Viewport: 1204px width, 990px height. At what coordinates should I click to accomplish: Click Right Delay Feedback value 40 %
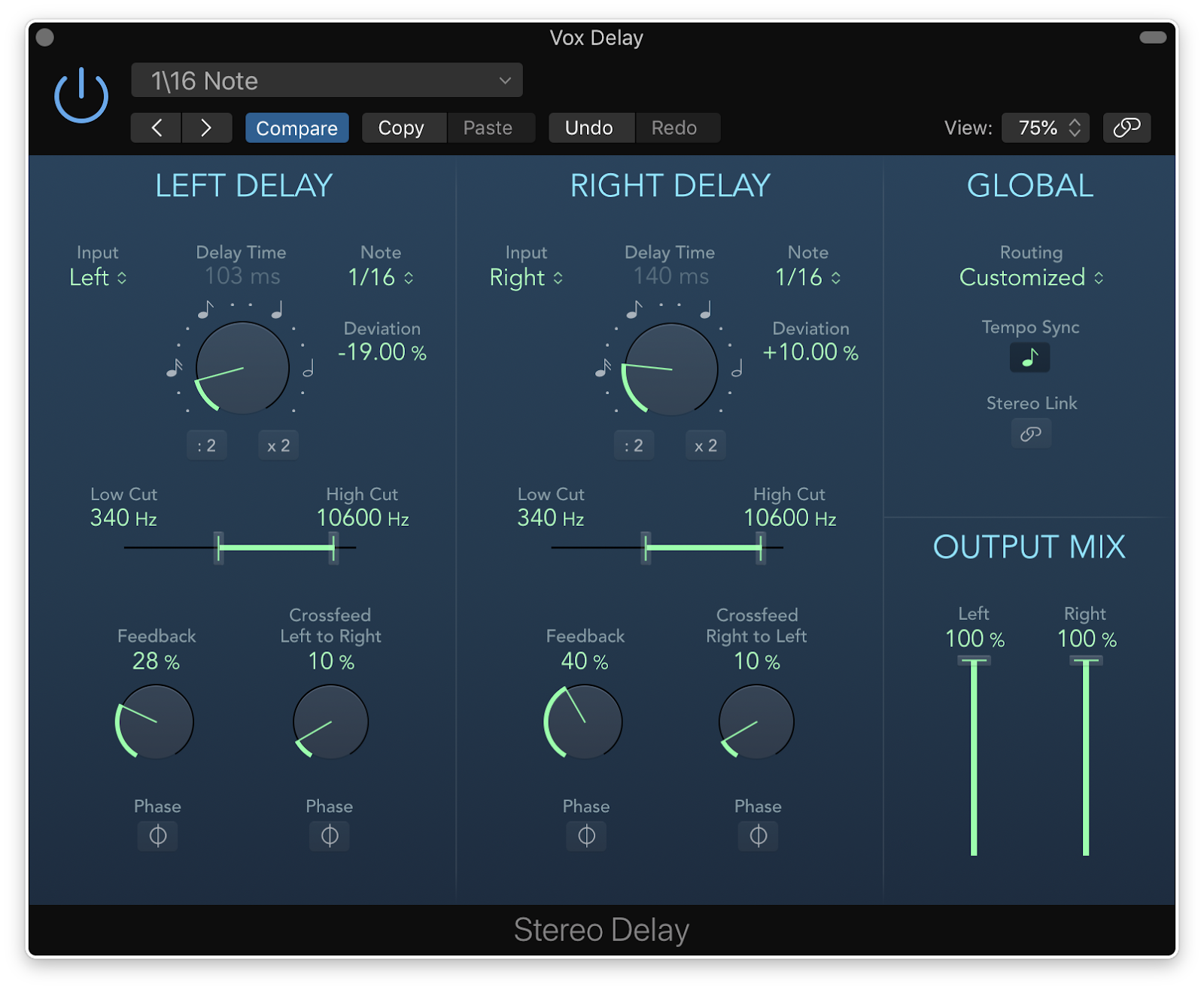[585, 661]
